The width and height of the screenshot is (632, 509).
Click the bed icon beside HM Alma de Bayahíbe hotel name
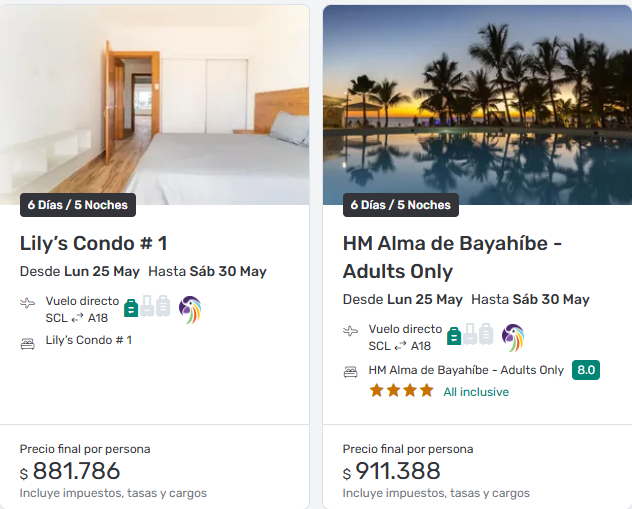(x=350, y=371)
